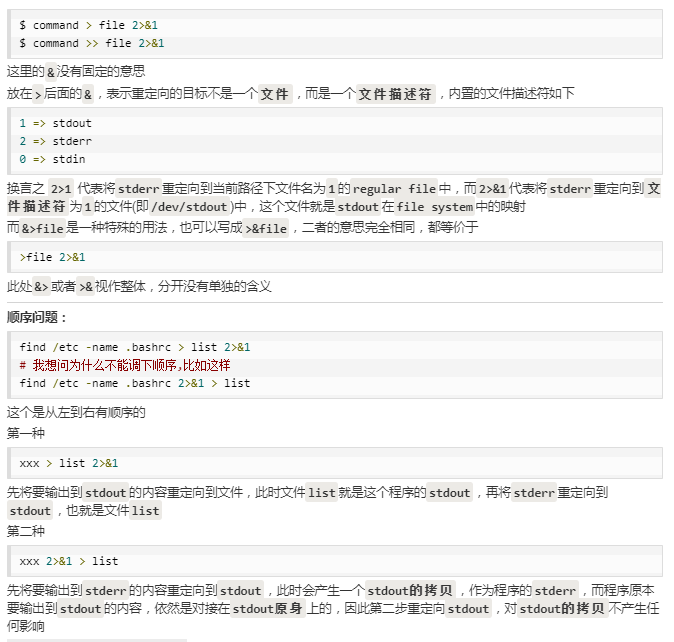Click the code line "xxx 2>&1 > list"
The image size is (674, 642).
click(69, 561)
